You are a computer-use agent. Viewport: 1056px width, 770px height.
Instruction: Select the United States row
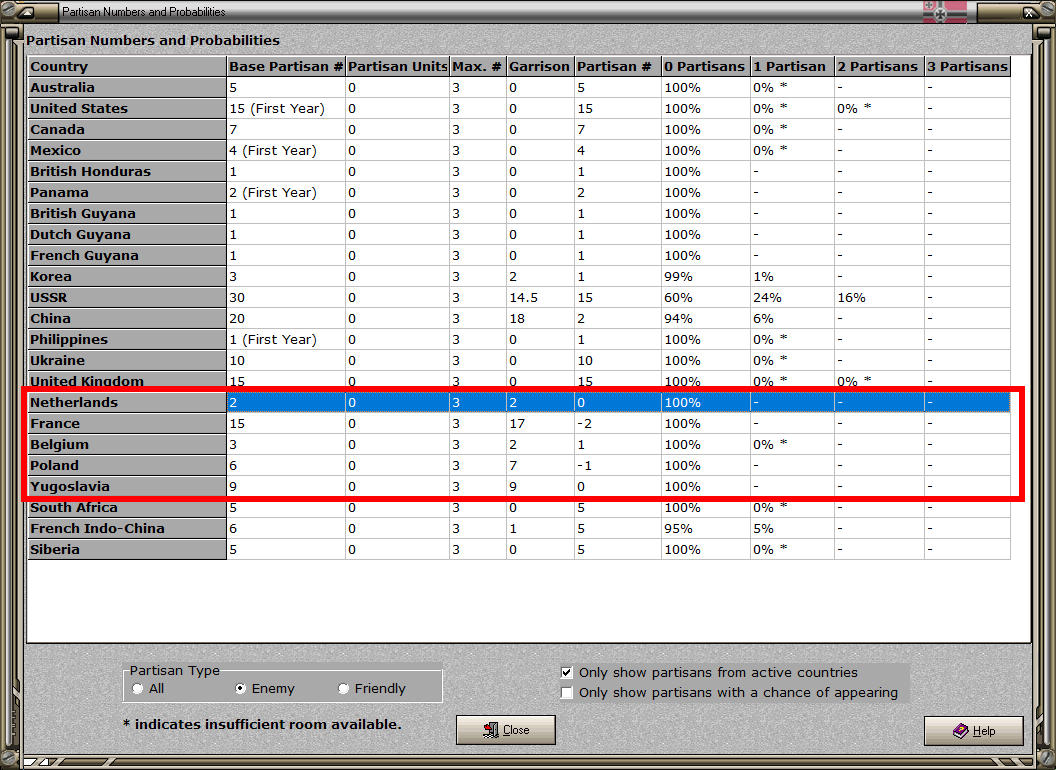519,108
